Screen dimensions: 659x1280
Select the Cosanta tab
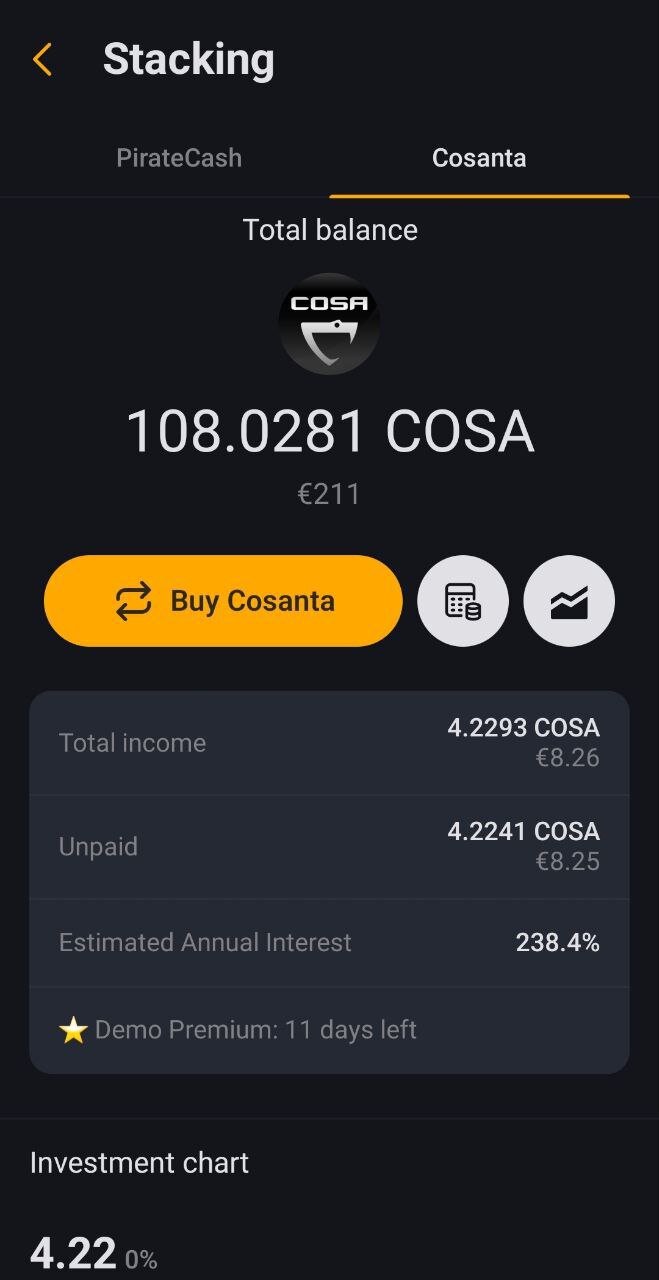click(x=479, y=158)
